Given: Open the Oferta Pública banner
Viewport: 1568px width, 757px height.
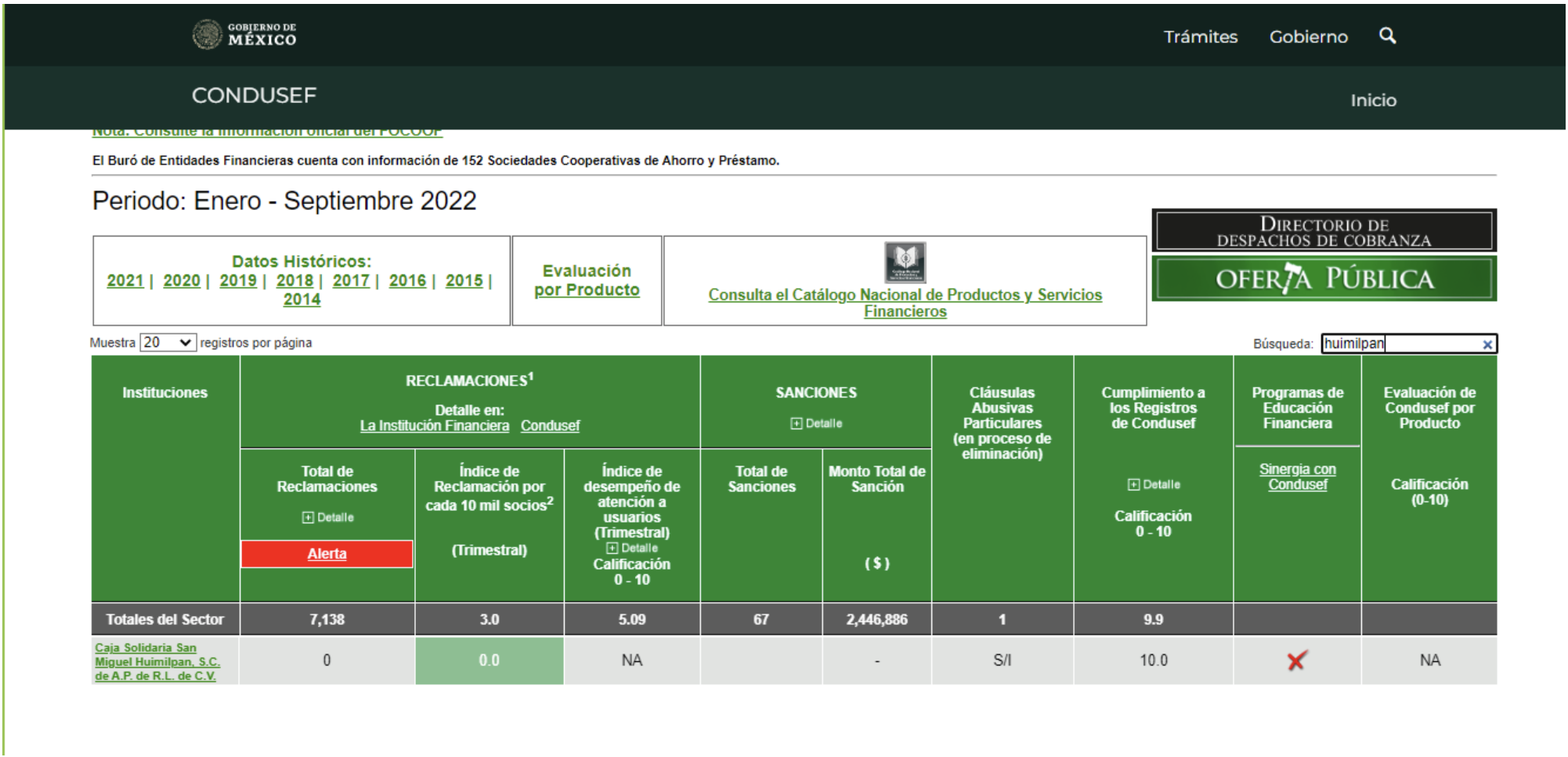Looking at the screenshot, I should pyautogui.click(x=1324, y=279).
